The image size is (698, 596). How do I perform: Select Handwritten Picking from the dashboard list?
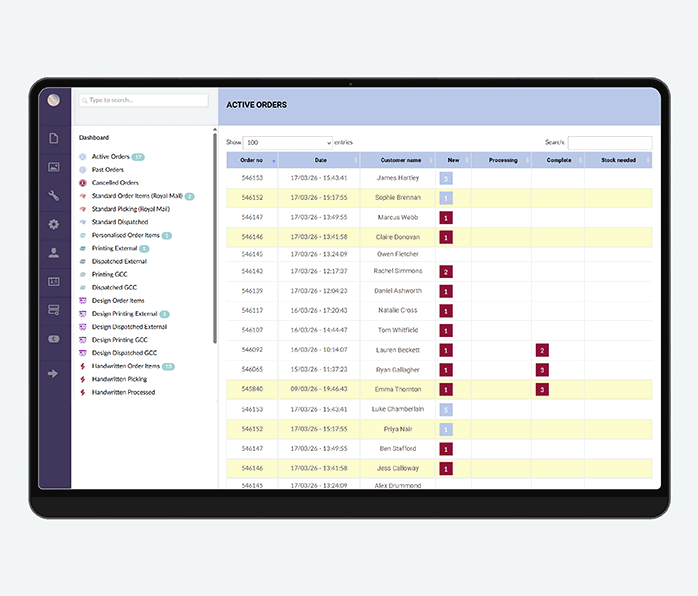click(x=119, y=379)
